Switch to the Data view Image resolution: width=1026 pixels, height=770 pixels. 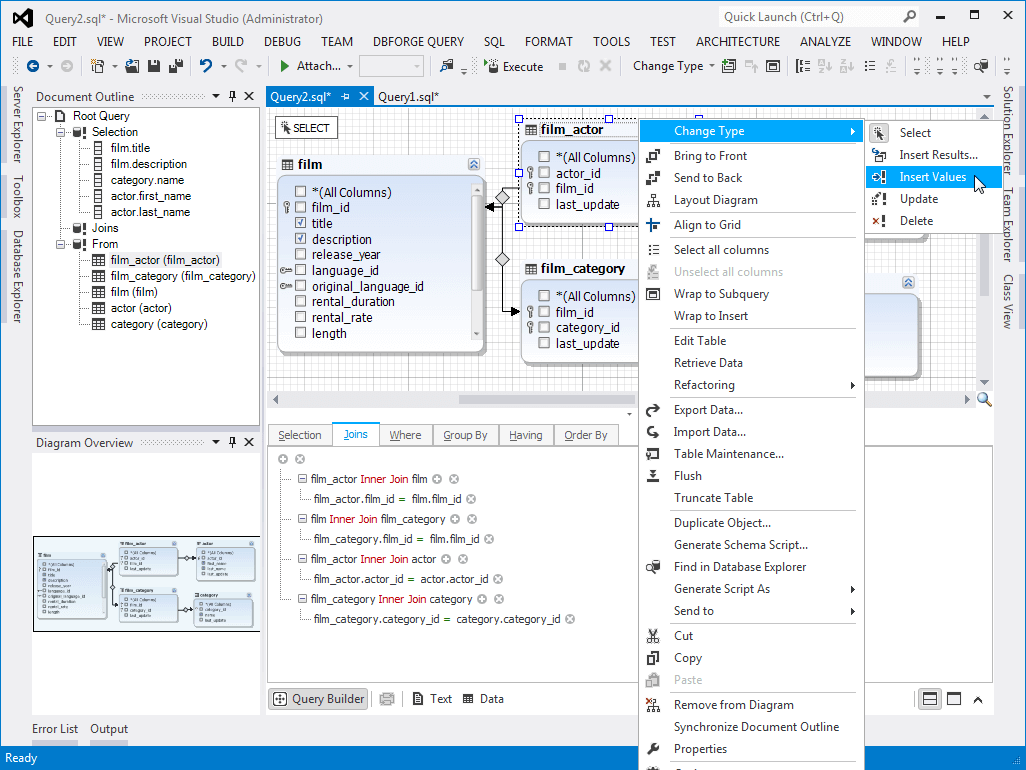483,699
